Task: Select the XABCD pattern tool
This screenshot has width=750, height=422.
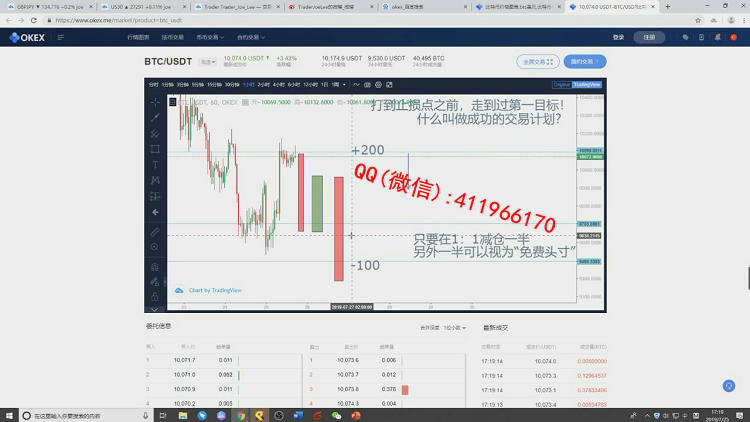Action: point(155,180)
